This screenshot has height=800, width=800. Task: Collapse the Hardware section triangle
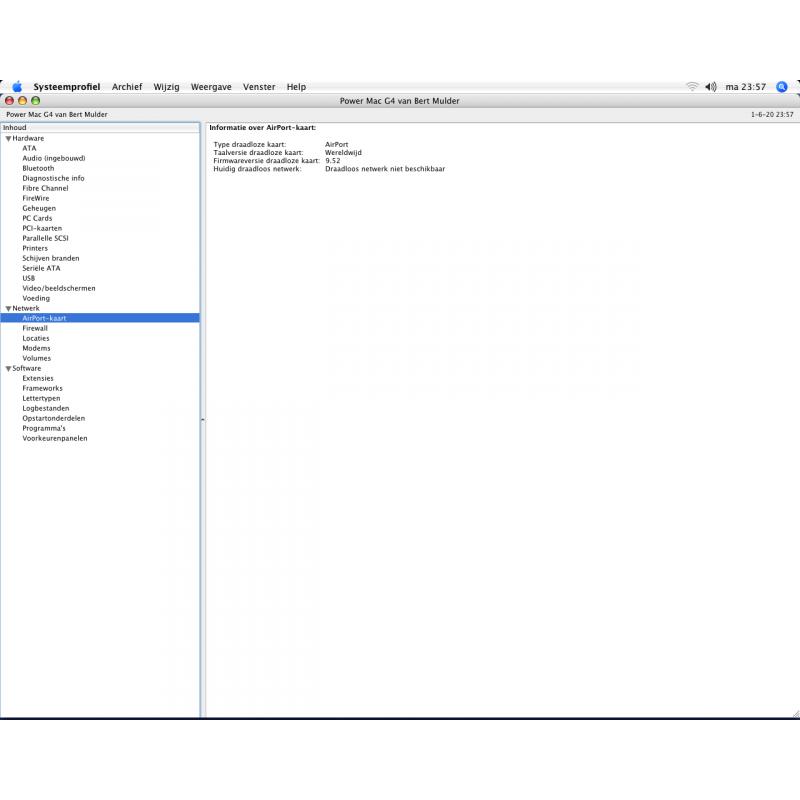(x=8, y=139)
